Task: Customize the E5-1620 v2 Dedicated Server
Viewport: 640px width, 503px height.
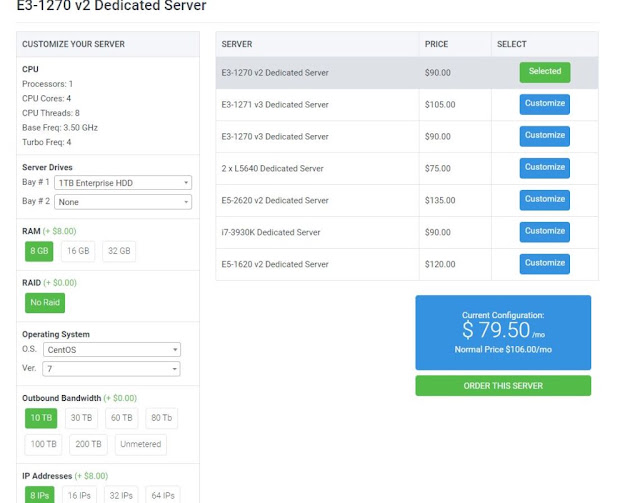Action: point(544,264)
